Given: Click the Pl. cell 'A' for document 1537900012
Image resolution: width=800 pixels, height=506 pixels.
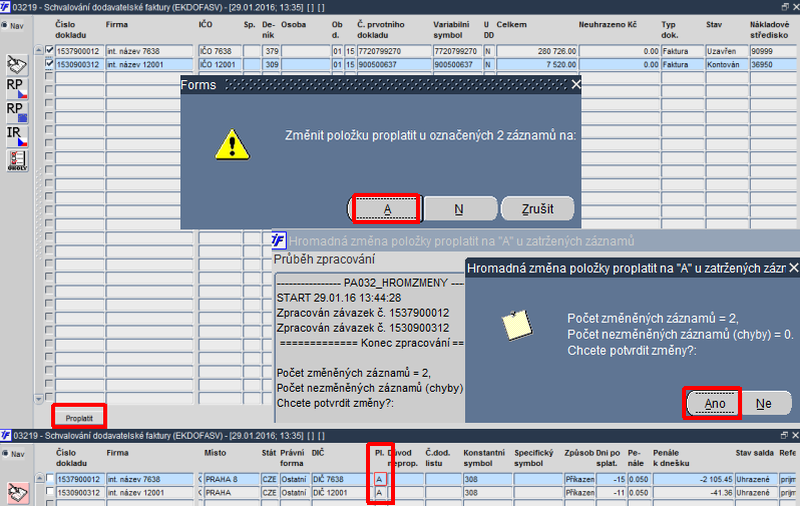Looking at the screenshot, I should [379, 479].
